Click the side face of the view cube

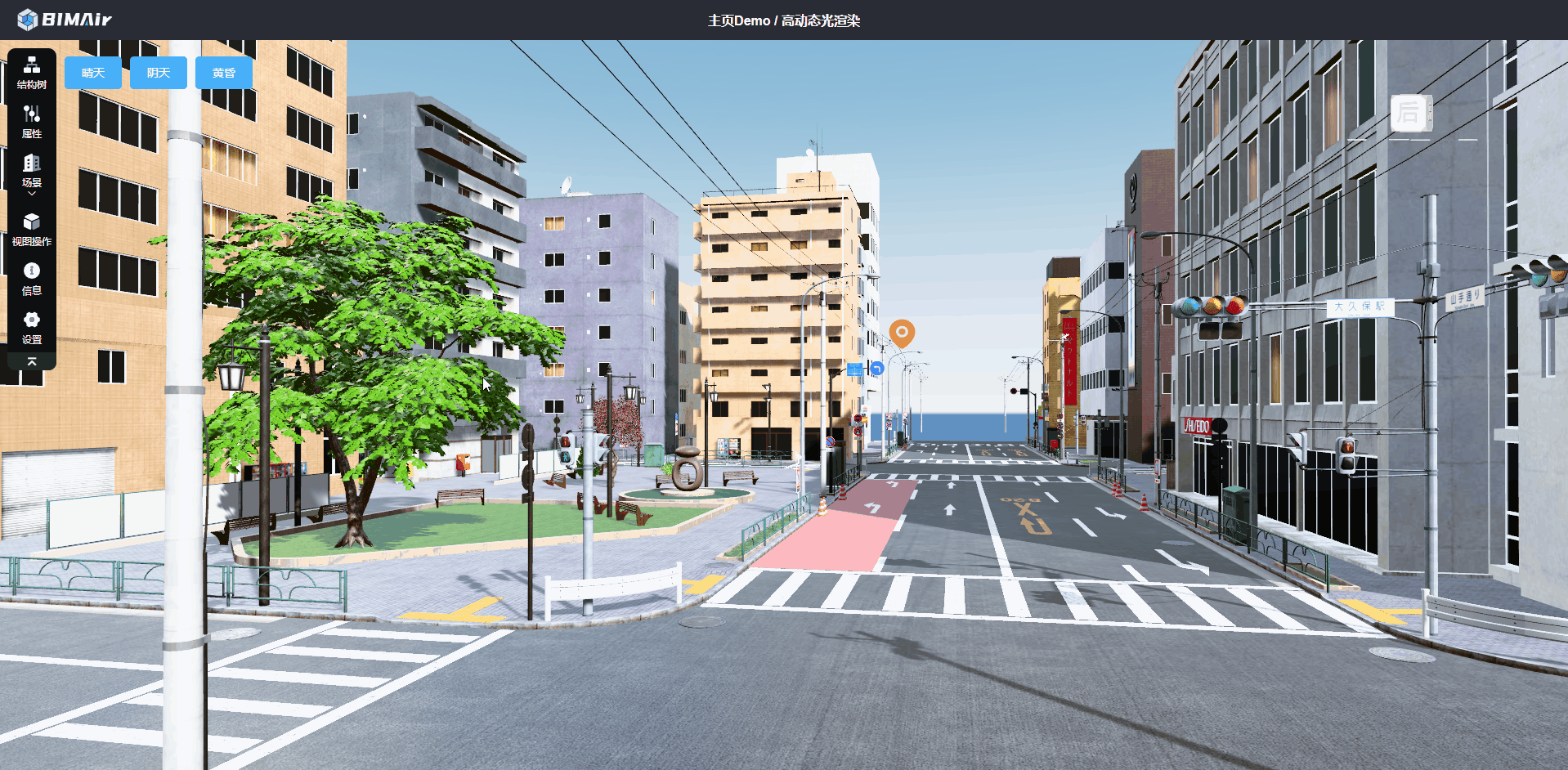(1429, 113)
